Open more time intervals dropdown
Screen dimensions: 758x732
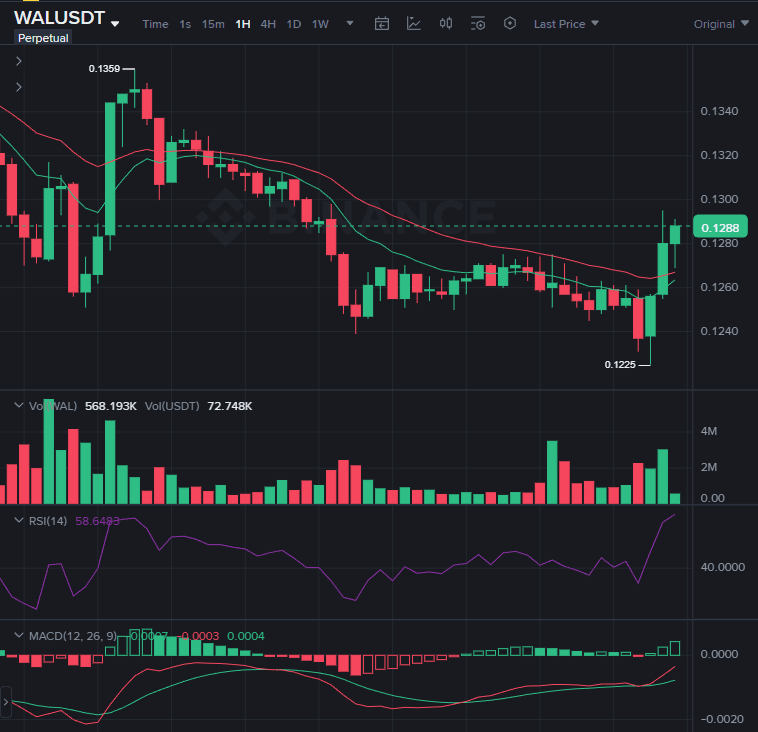pos(350,23)
